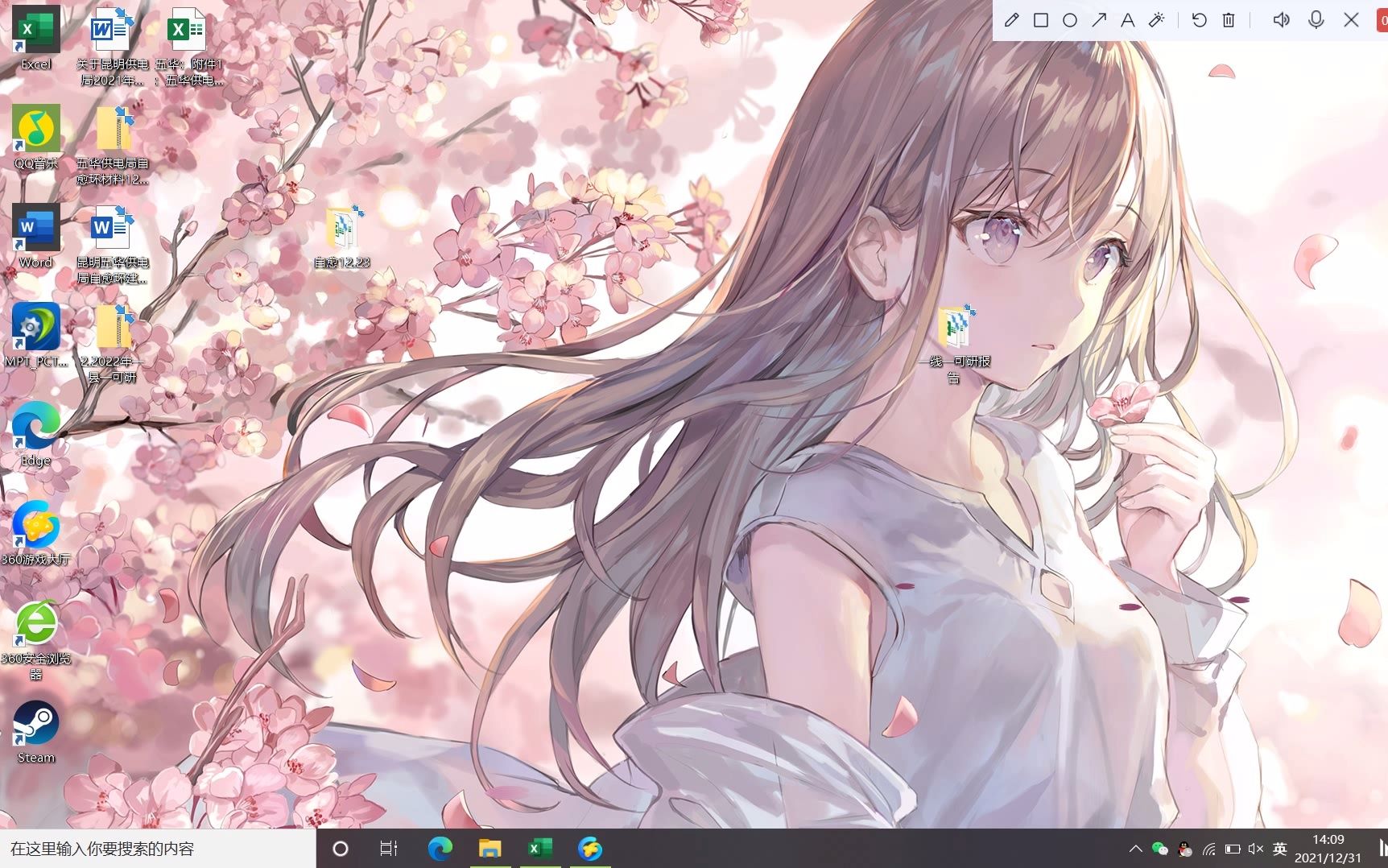Open Wi-Fi network settings in tray
This screenshot has height=868, width=1388.
1208,849
